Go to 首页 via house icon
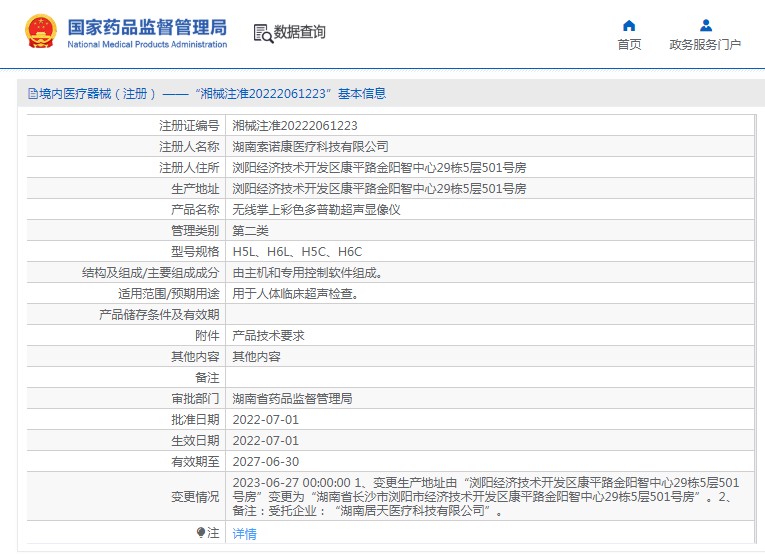Viewport: 765px width, 556px height. (x=629, y=25)
